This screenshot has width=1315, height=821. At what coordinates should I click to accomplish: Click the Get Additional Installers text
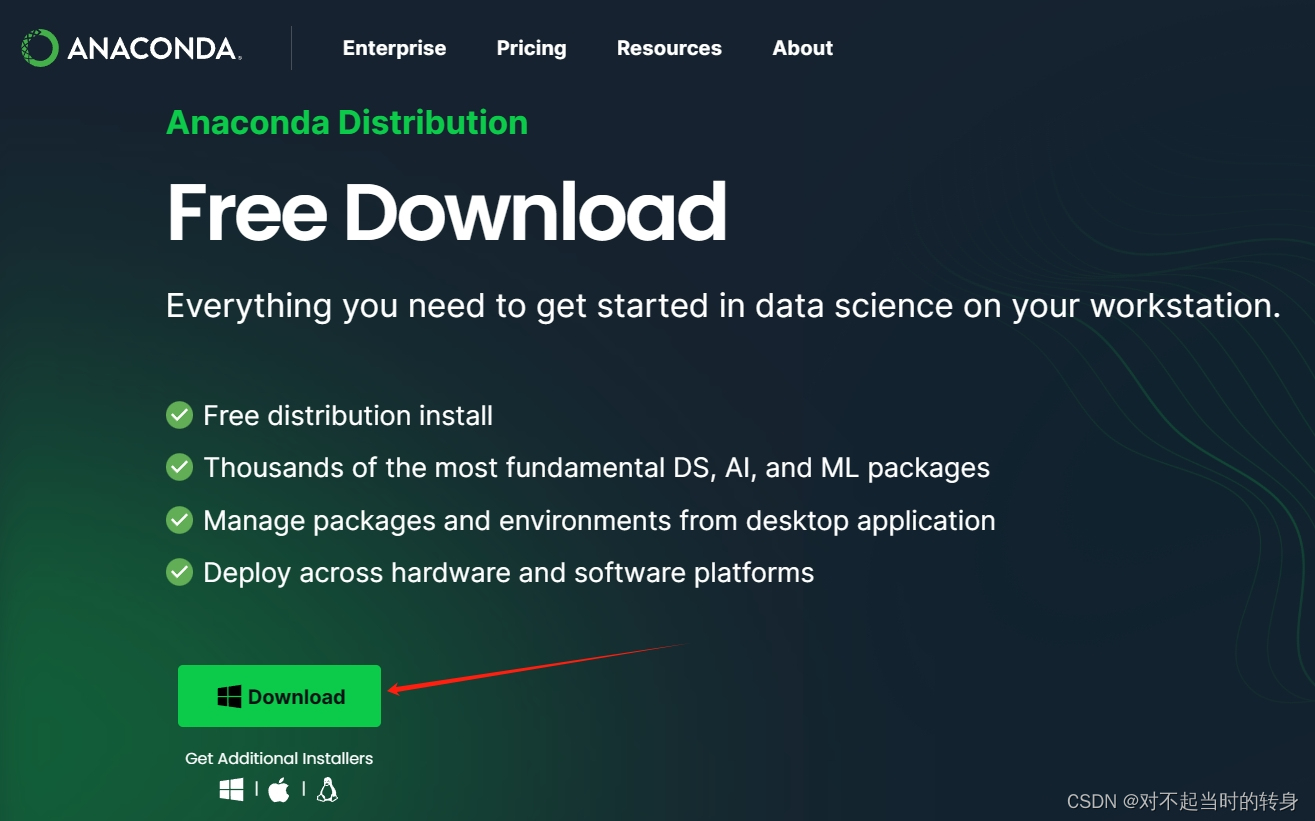279,758
